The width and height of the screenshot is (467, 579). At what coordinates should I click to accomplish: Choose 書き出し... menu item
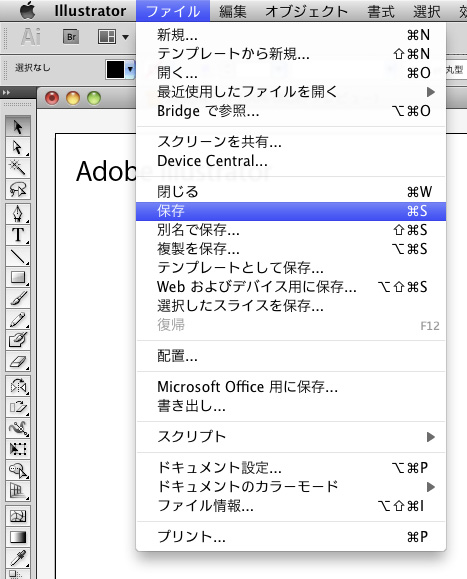point(291,406)
